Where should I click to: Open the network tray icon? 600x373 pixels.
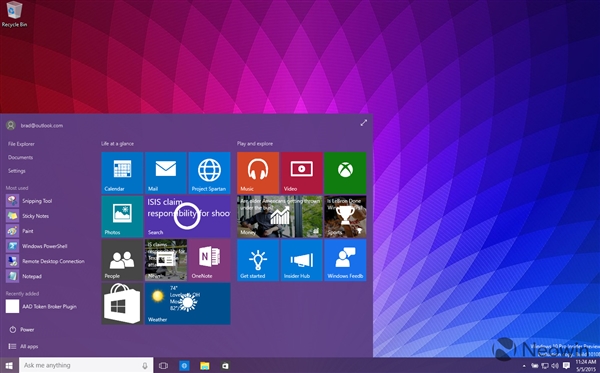point(545,366)
